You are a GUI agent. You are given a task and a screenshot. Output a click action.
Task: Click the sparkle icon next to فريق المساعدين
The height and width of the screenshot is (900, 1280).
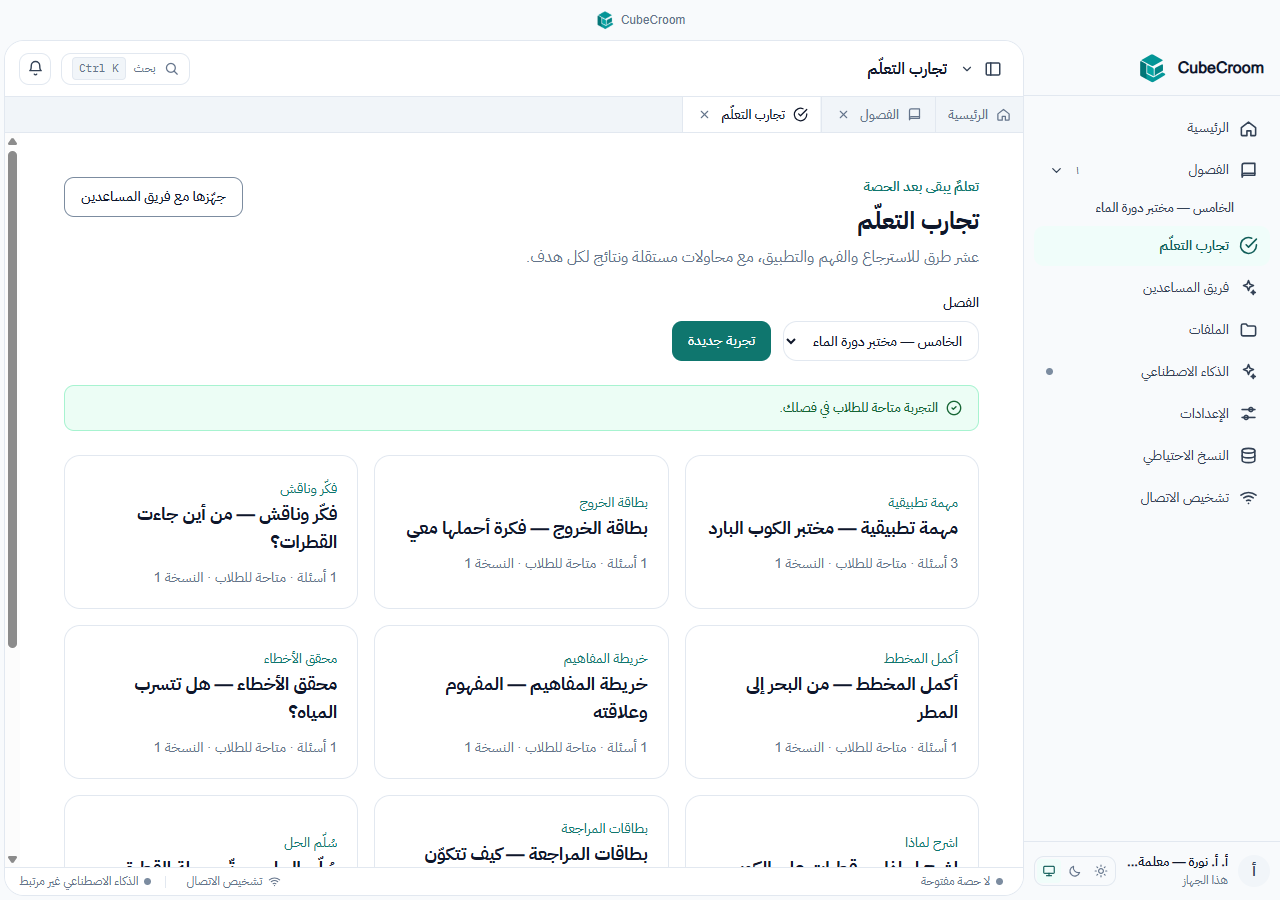click(1248, 287)
